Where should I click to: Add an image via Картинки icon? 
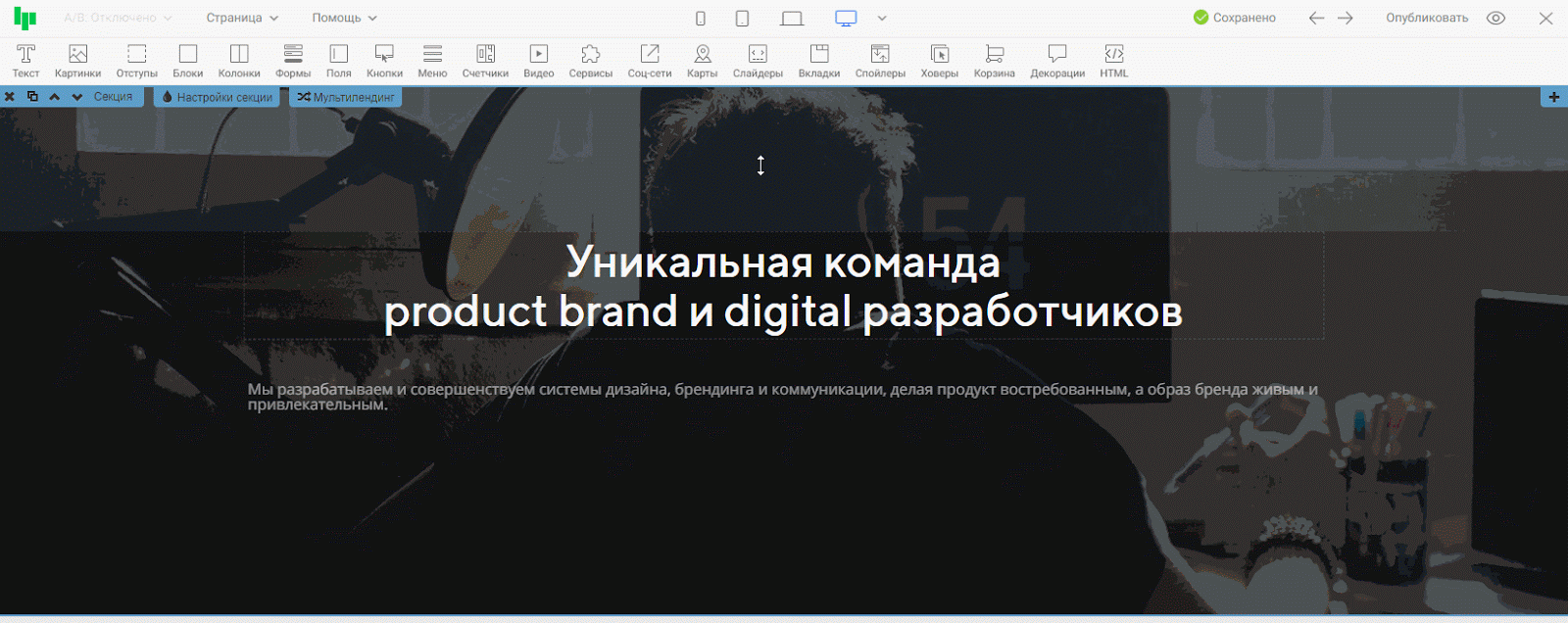pyautogui.click(x=77, y=60)
